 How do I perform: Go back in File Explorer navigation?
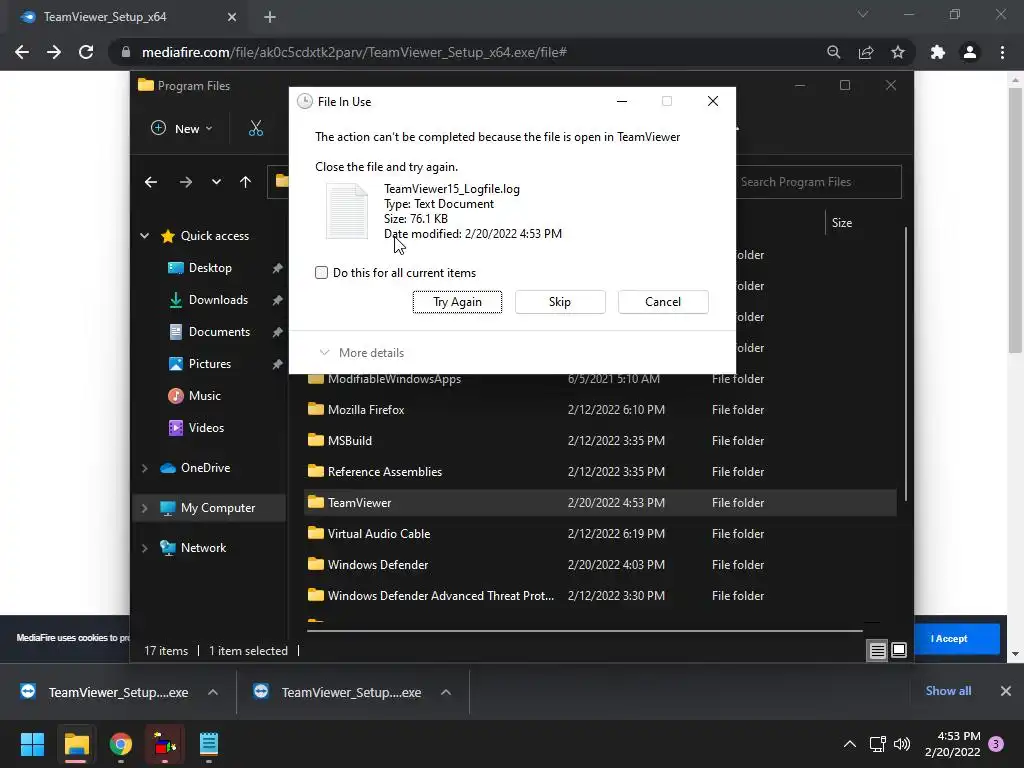(x=151, y=182)
